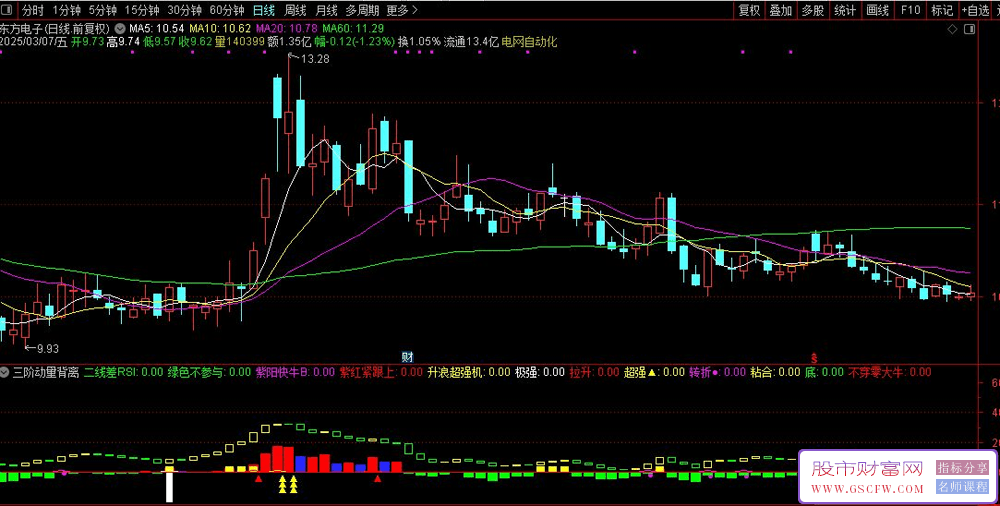This screenshot has height=506, width=1000.
Task: Open dropdown arrow beside 三阶动量背离 indicator
Action: [6, 372]
